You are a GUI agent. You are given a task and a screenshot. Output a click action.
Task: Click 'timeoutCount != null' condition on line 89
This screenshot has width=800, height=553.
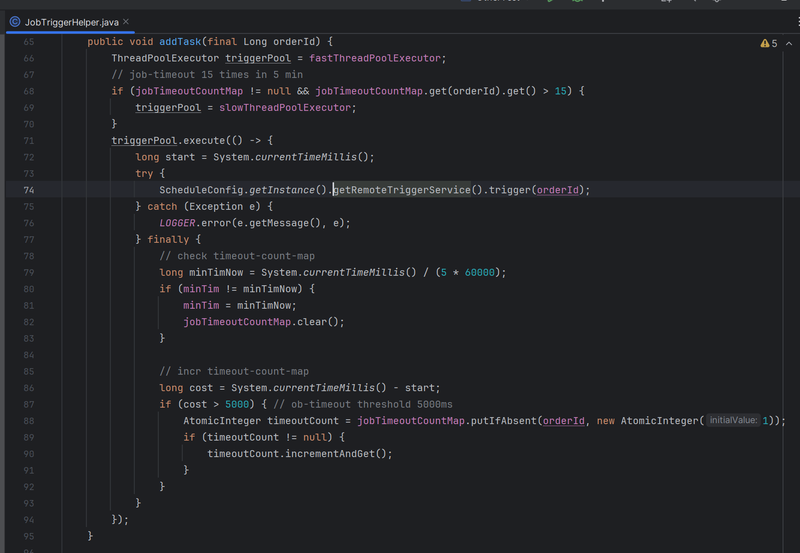[x=267, y=437]
